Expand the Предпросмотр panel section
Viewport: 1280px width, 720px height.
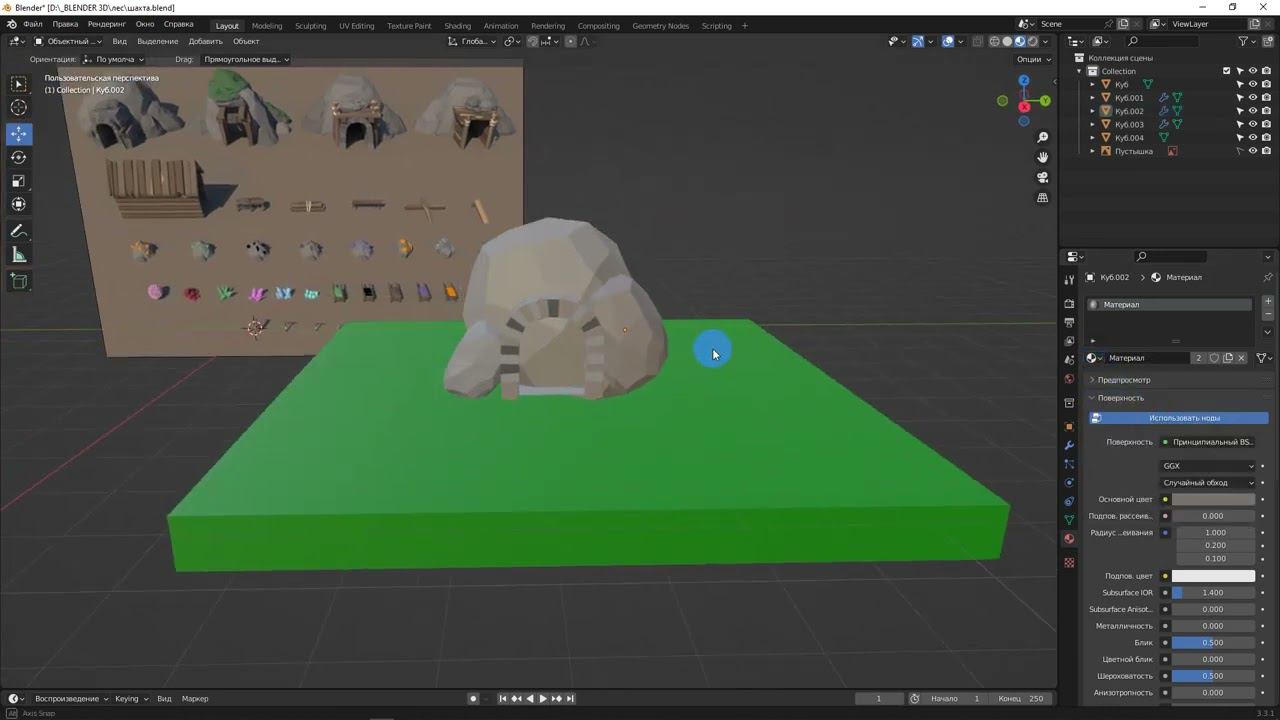pos(1124,380)
